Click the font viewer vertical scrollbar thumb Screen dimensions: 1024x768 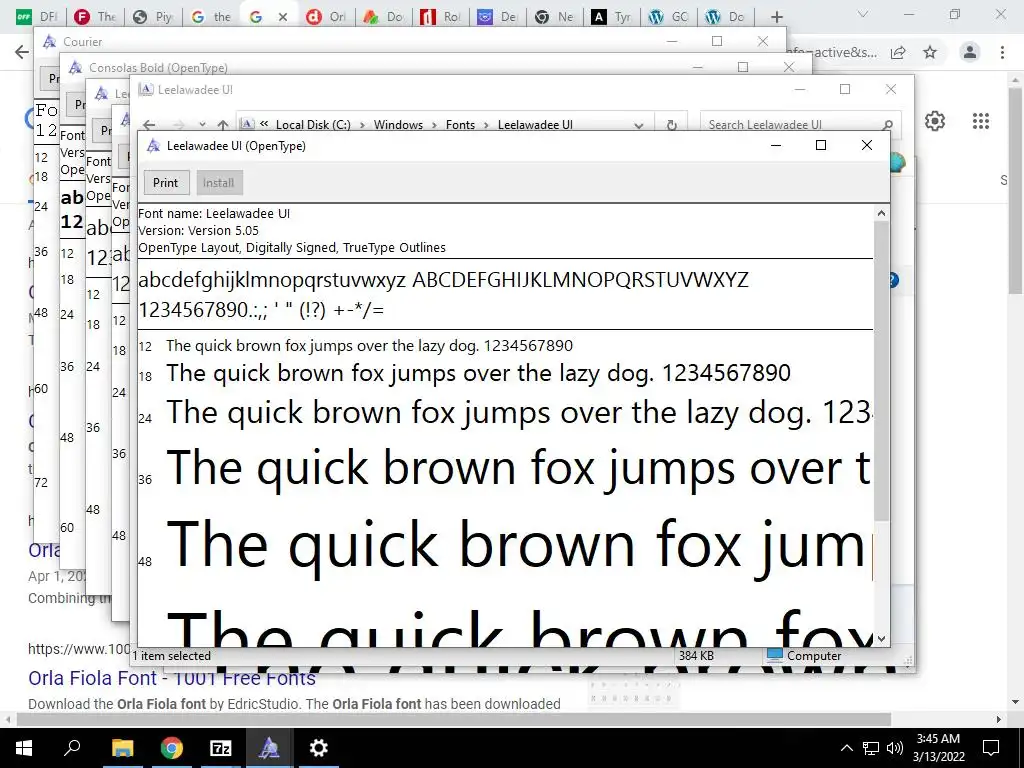coord(882,370)
